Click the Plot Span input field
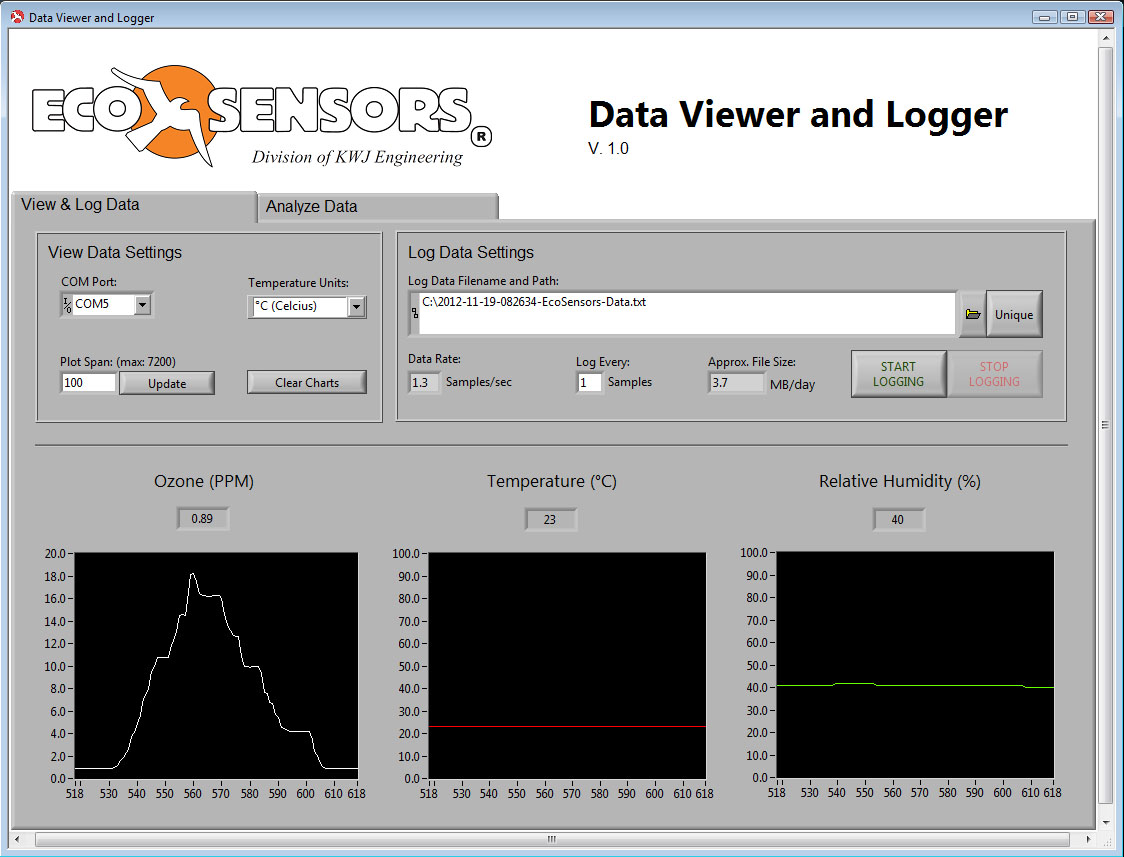This screenshot has height=857, width=1124. [89, 383]
